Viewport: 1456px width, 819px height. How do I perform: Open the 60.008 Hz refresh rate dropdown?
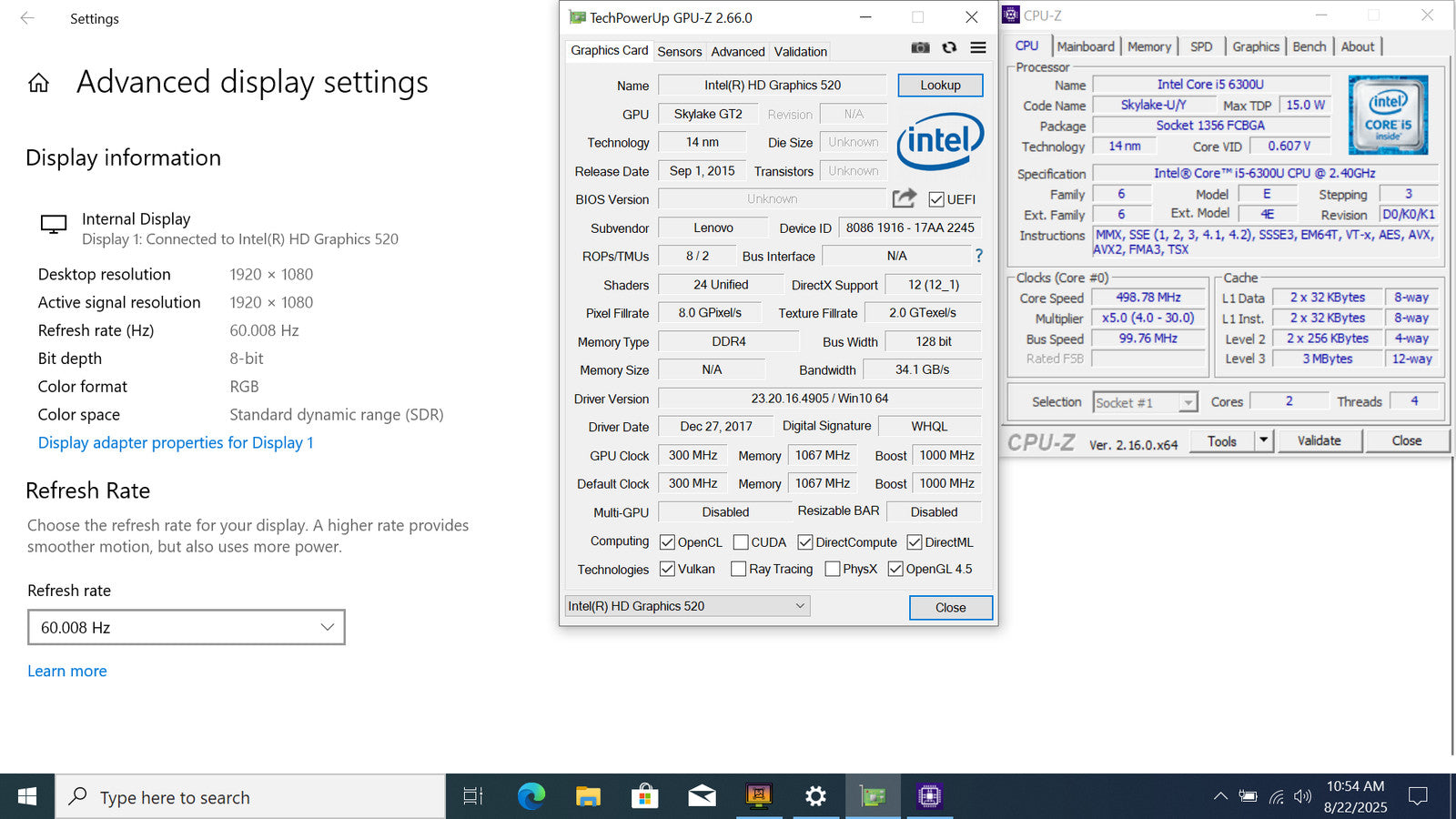click(187, 627)
